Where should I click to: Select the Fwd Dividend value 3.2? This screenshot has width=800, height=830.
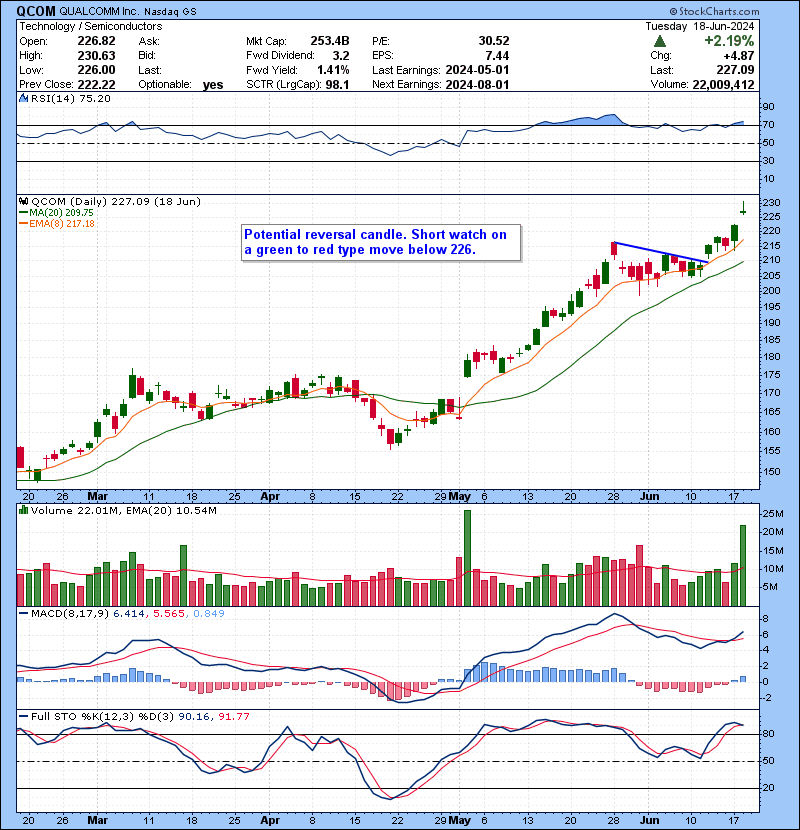click(x=341, y=56)
